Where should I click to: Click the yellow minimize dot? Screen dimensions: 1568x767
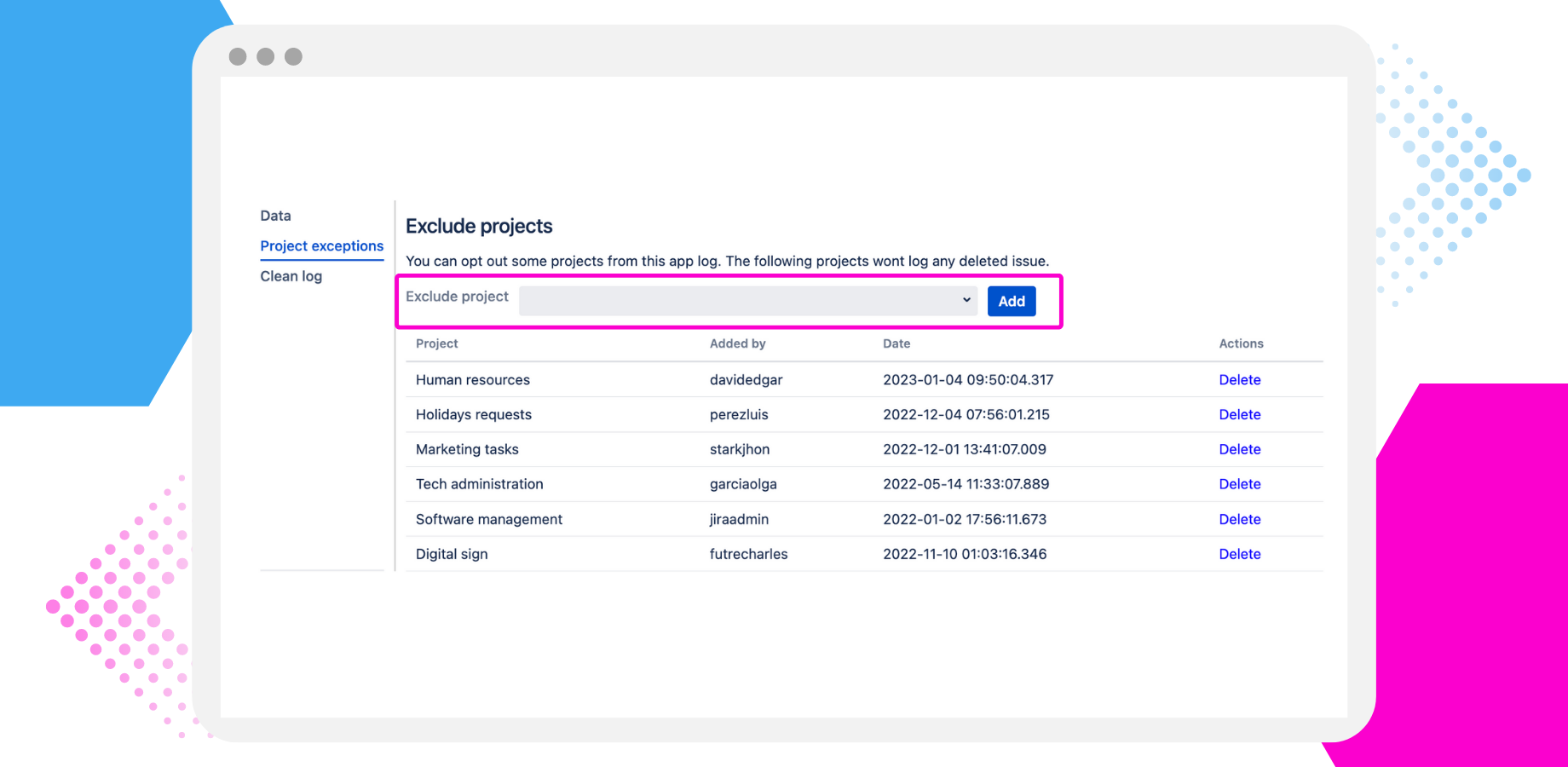[266, 56]
